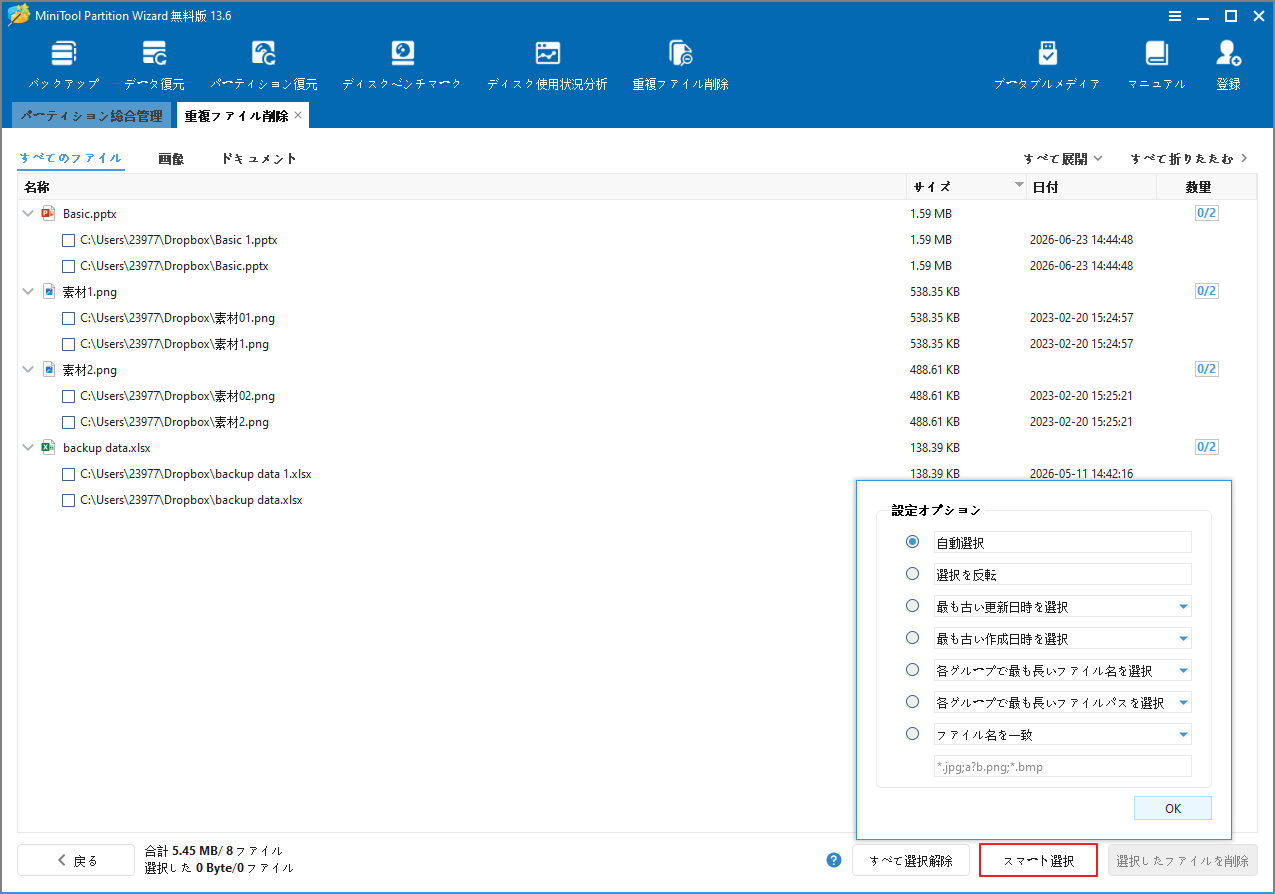Show ドキュメント filter tab
The image size is (1275, 894).
(259, 158)
